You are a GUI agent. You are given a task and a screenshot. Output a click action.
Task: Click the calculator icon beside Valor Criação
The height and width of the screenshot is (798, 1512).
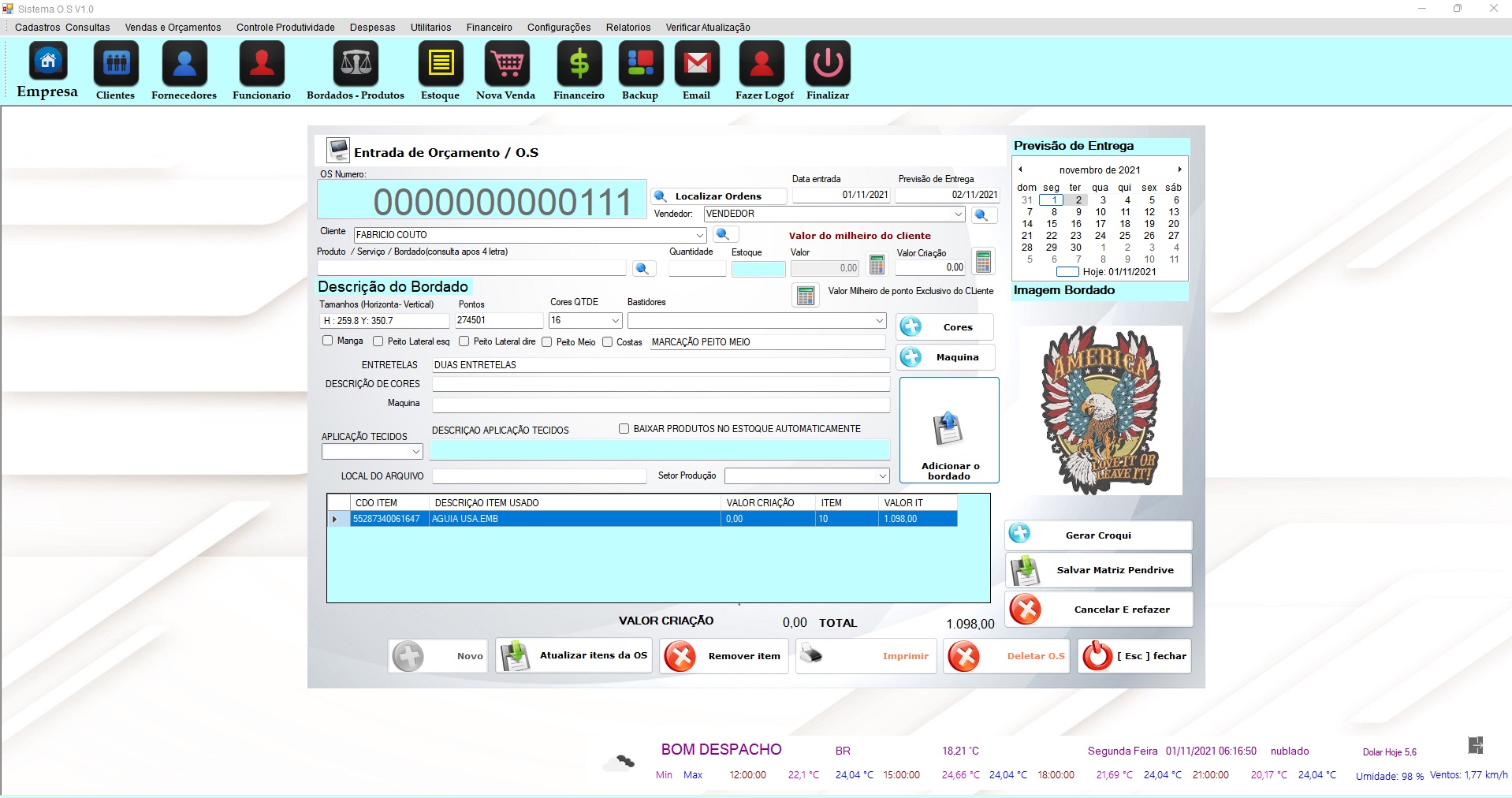click(983, 262)
